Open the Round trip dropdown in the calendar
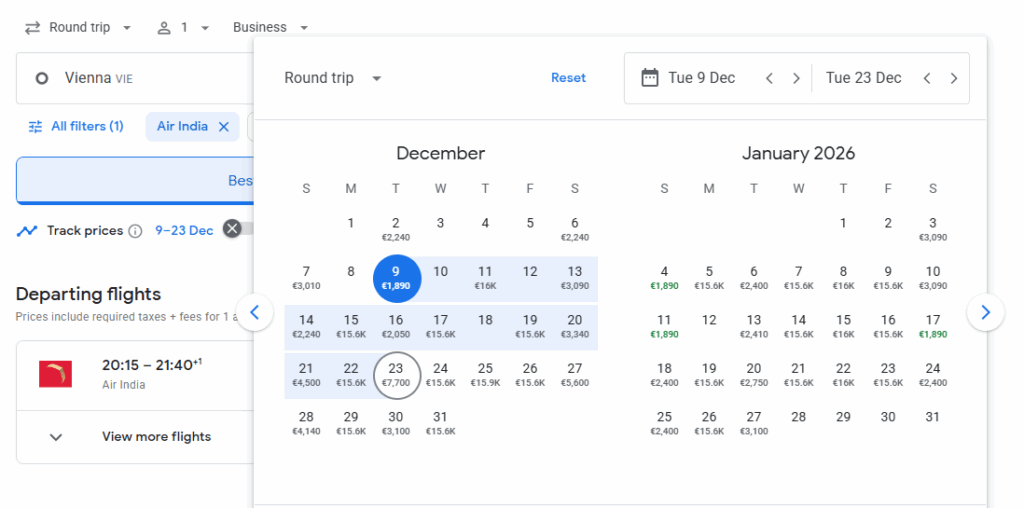This screenshot has height=508, width=1024. [333, 78]
